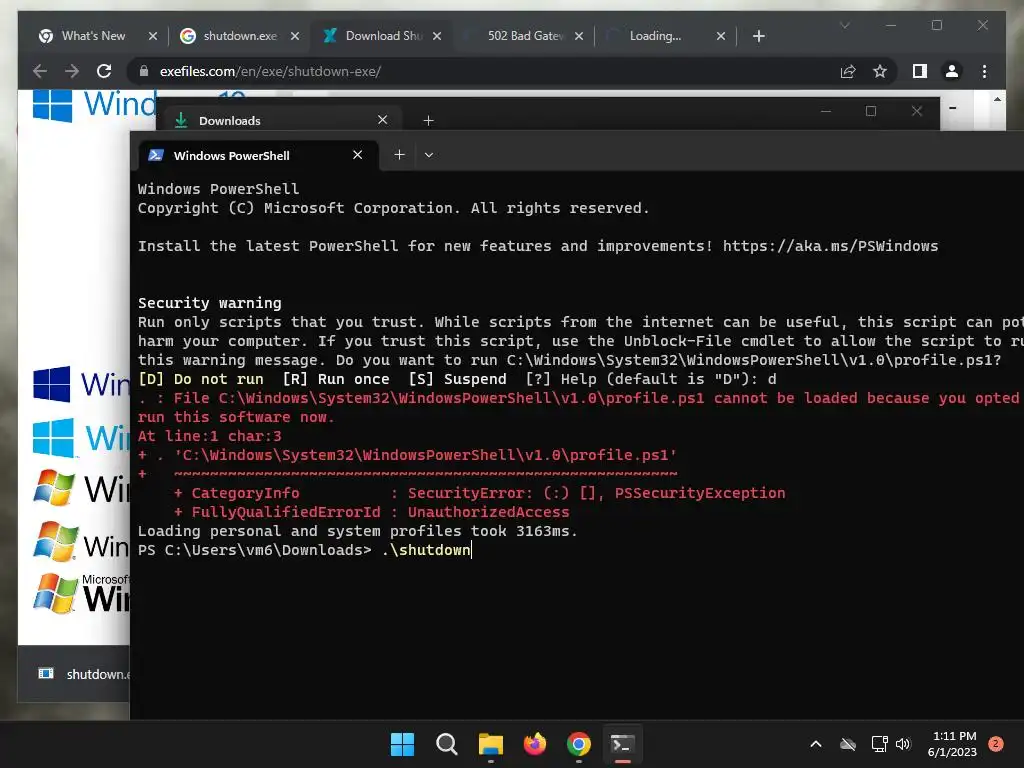1024x768 pixels.
Task: Open taskbar Search
Action: point(447,744)
